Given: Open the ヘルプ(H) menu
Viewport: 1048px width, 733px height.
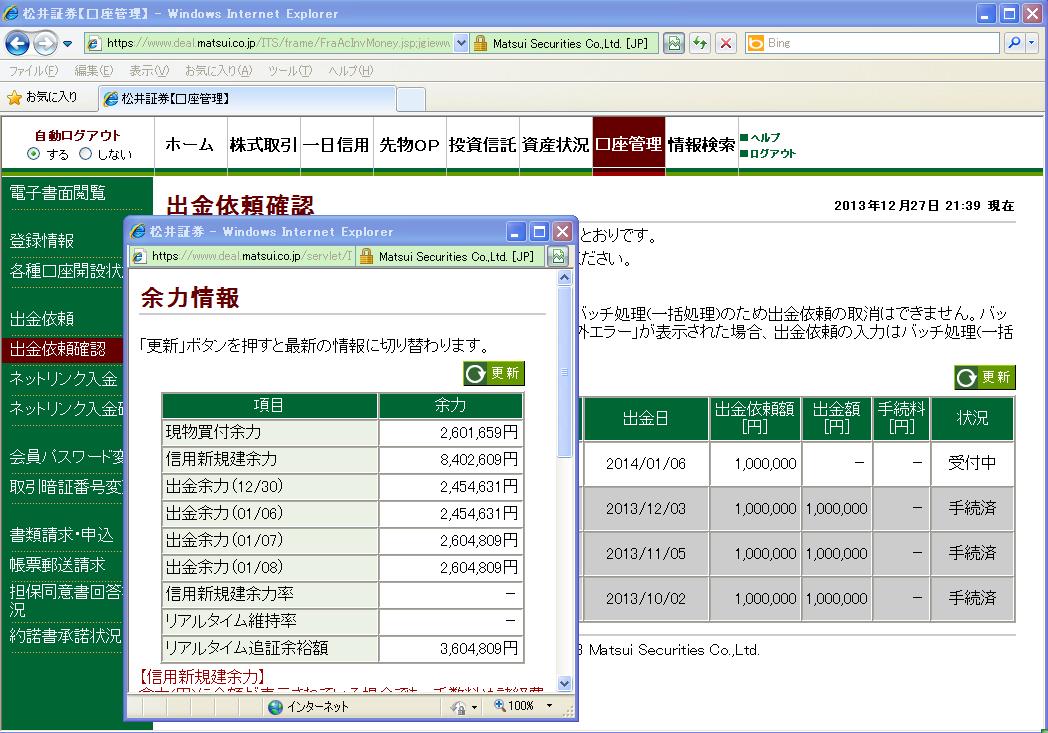Looking at the screenshot, I should (350, 70).
